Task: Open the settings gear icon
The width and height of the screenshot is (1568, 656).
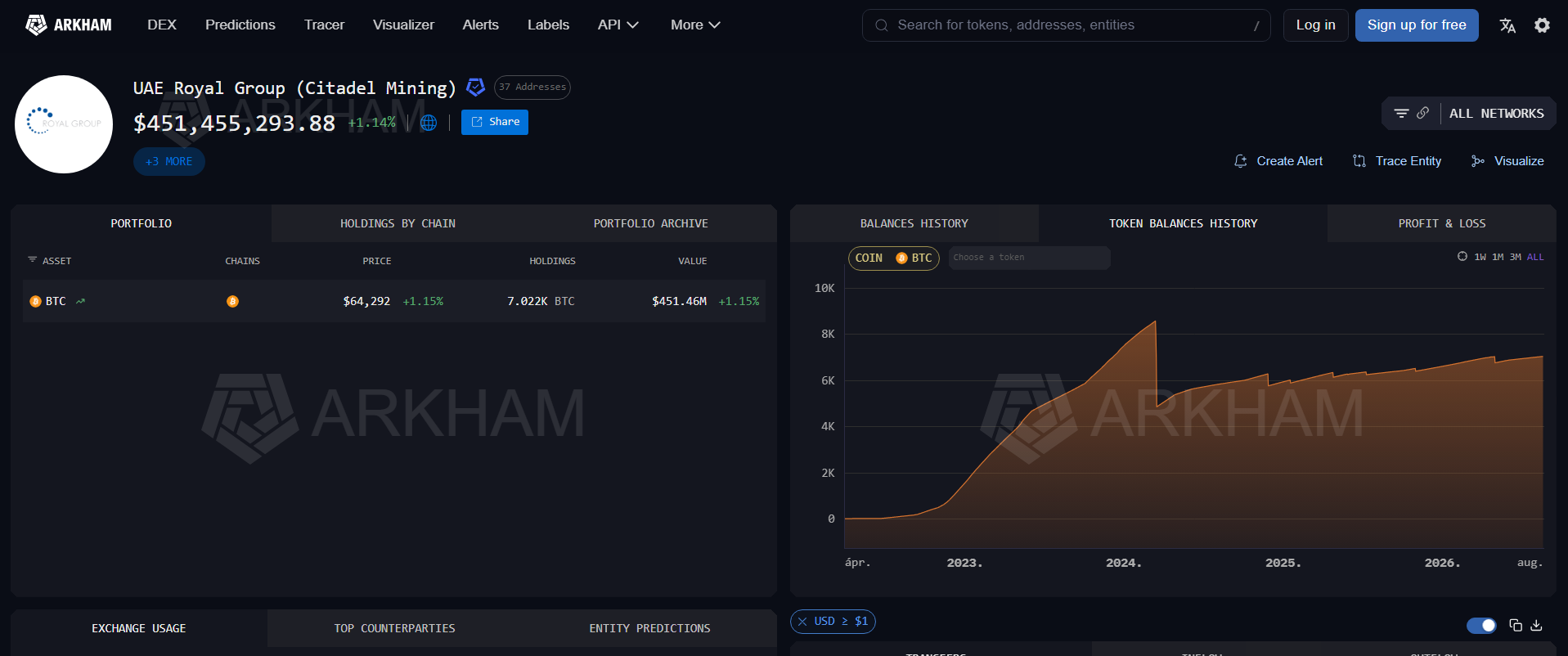Action: (1542, 25)
